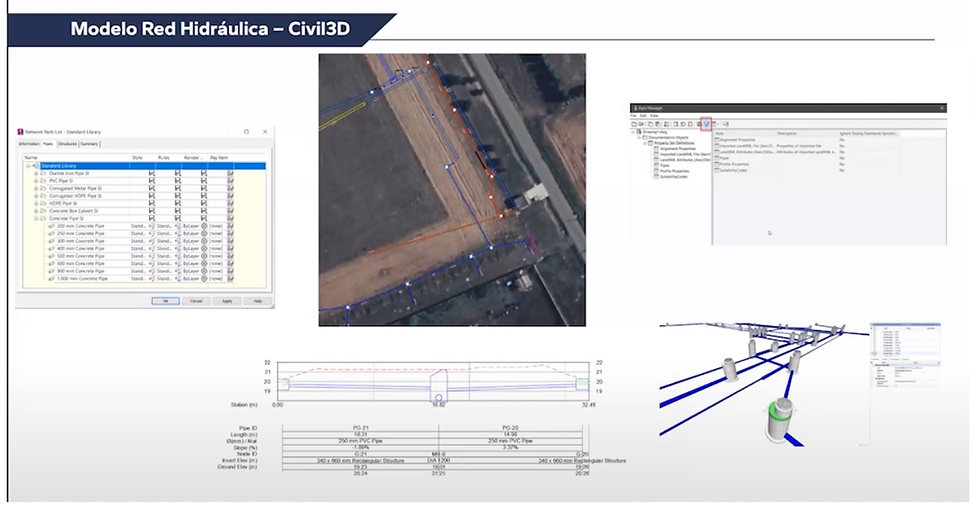This screenshot has width=980, height=506.
Task: Expand the Corrugated Metal Pipe SI folder
Action: tap(36, 188)
